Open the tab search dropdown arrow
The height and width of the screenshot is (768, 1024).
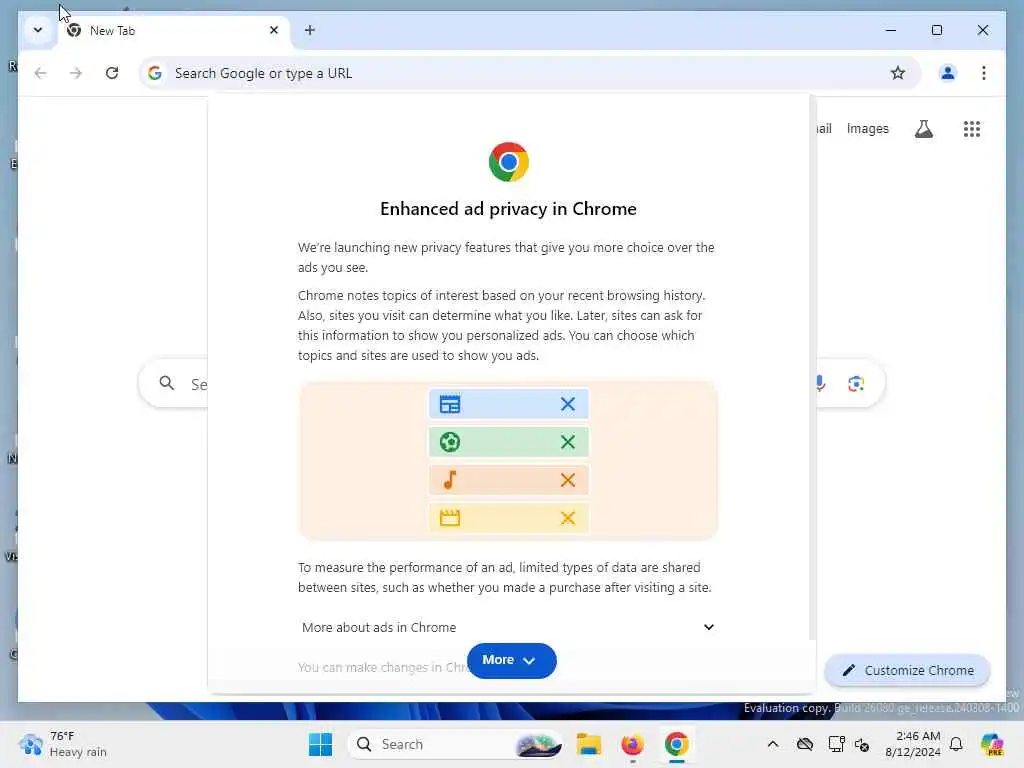pos(38,30)
